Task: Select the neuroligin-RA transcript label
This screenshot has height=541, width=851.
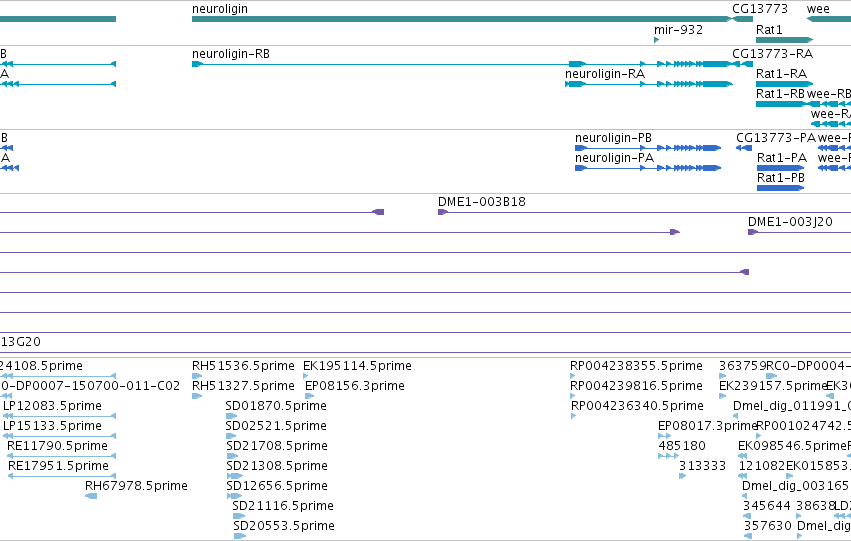Action: (605, 74)
